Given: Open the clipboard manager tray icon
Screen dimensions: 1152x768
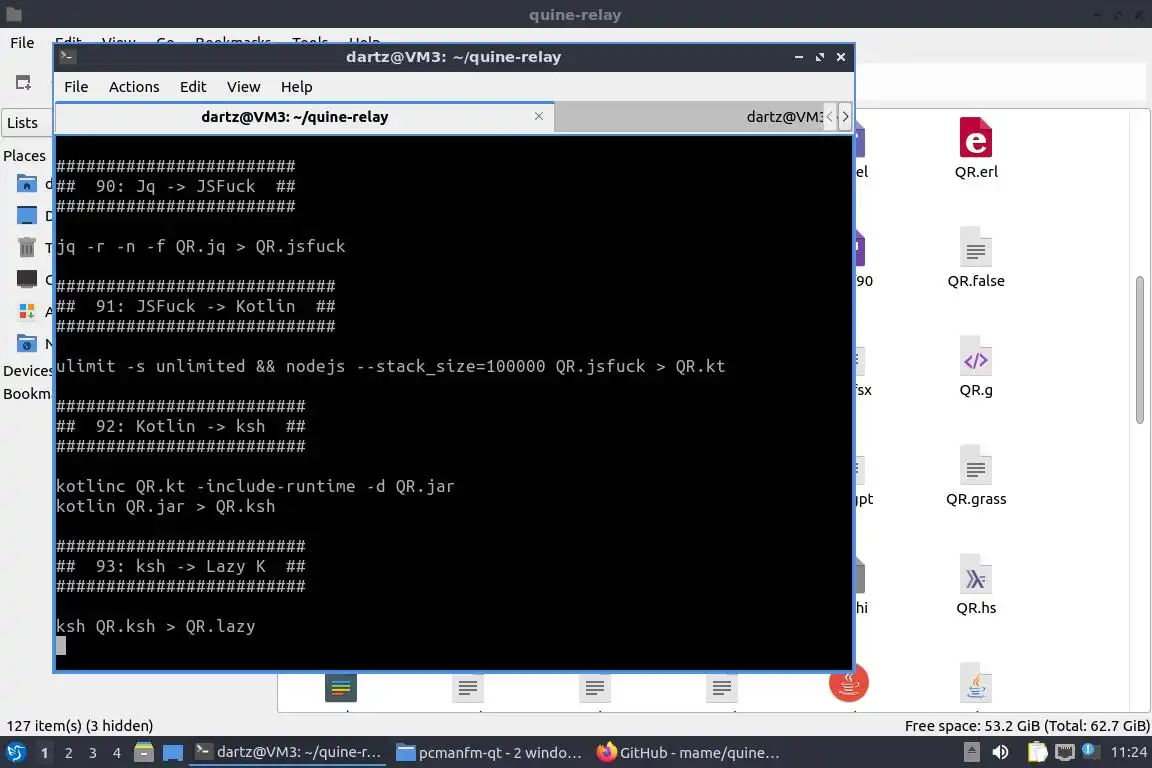Looking at the screenshot, I should pos(1037,752).
